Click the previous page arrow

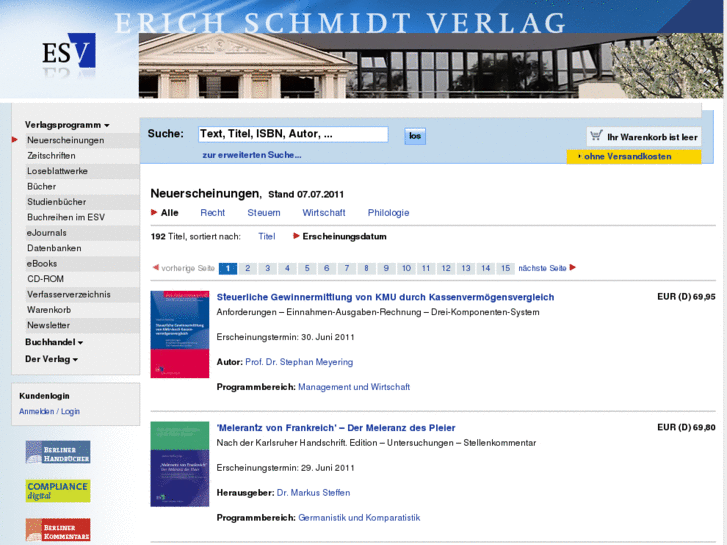click(x=156, y=267)
